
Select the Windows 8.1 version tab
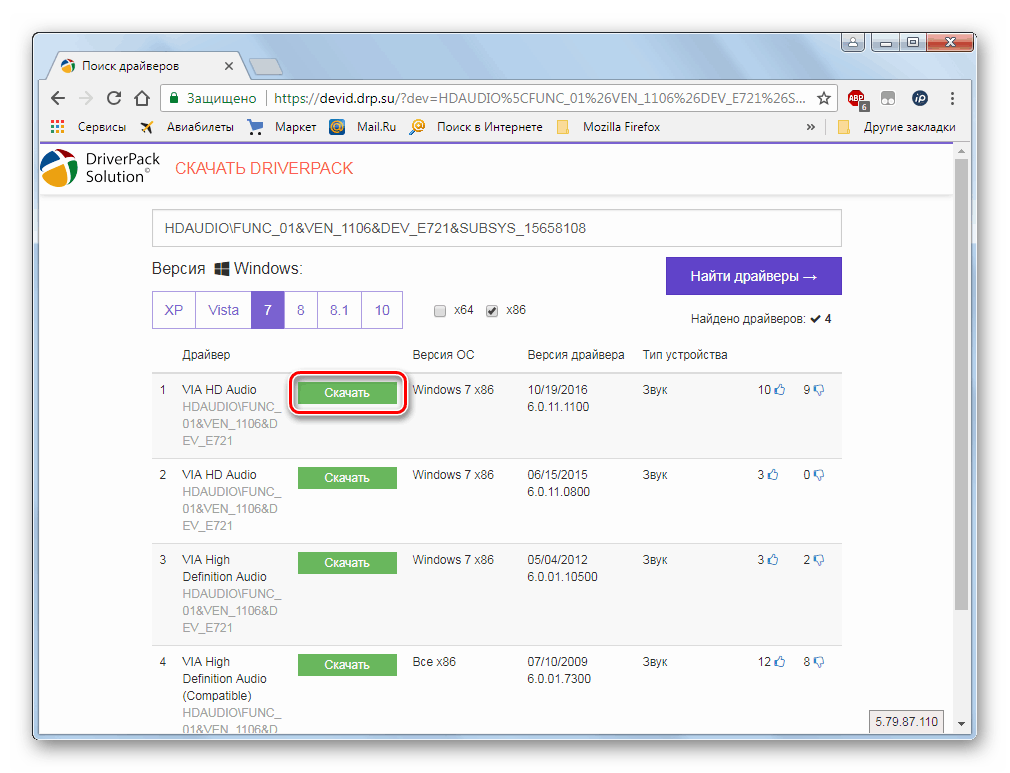pyautogui.click(x=339, y=310)
